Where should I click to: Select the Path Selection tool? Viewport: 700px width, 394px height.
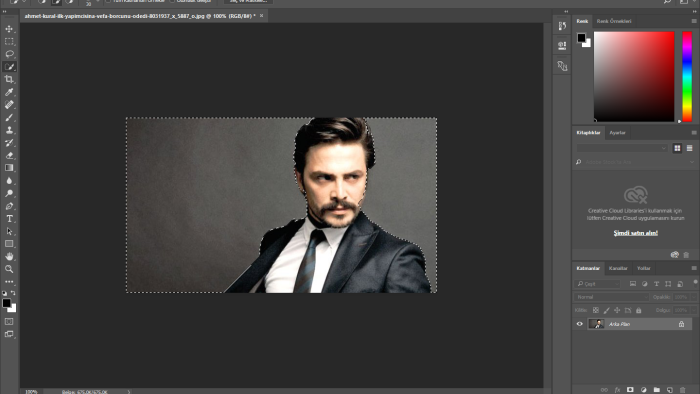click(9, 231)
